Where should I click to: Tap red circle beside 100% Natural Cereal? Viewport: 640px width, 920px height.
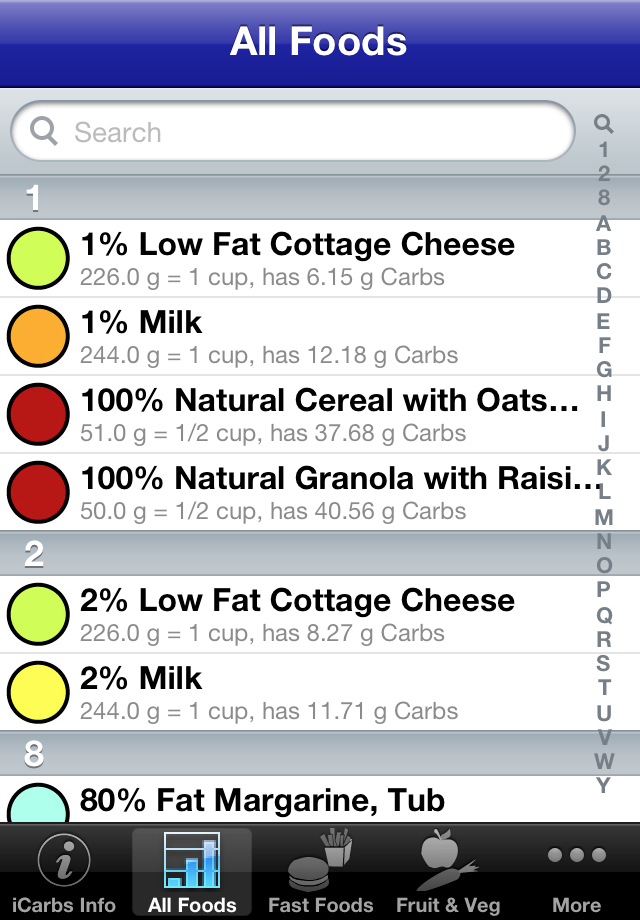coord(38,414)
